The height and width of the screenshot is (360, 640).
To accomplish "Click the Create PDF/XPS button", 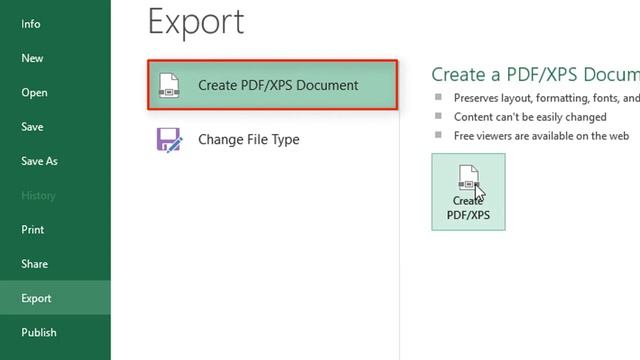I will pos(468,192).
